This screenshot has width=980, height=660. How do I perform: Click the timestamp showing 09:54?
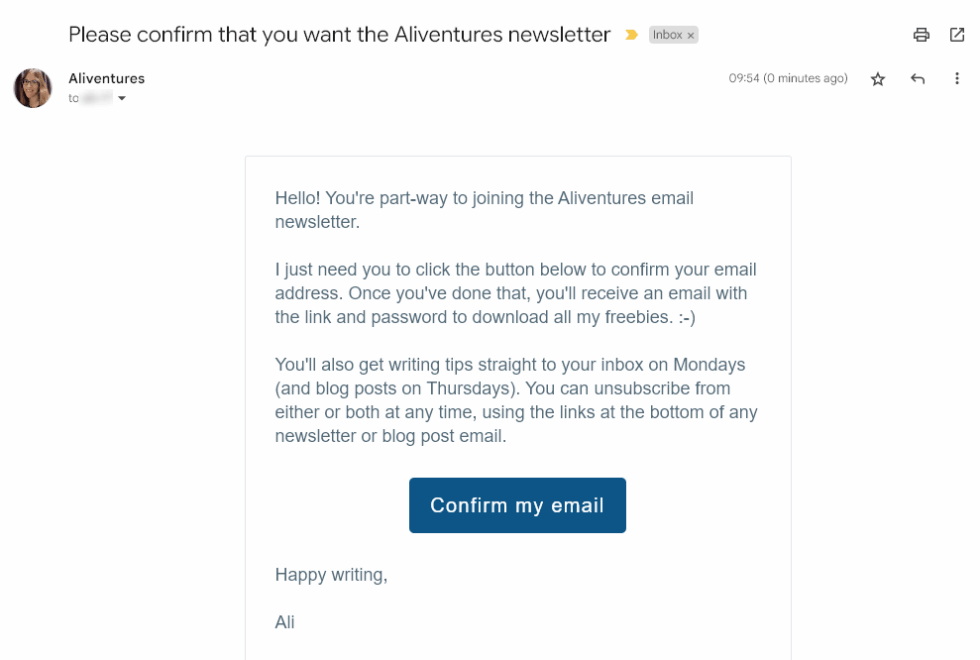click(x=787, y=78)
